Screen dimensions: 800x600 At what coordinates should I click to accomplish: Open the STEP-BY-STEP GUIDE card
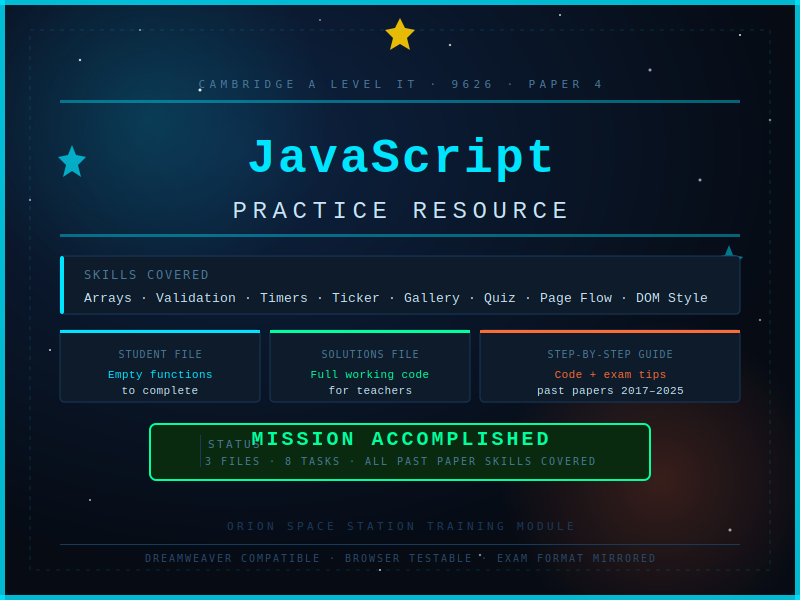point(610,366)
